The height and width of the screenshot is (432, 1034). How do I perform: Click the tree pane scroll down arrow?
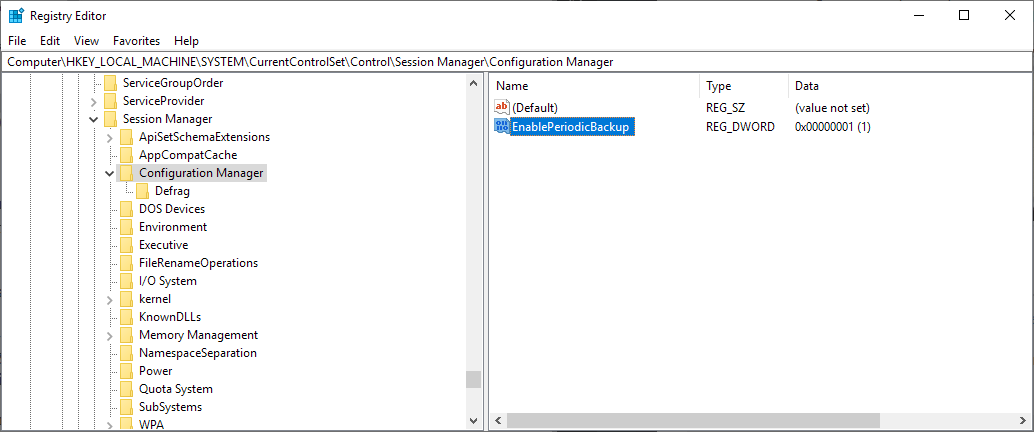[473, 421]
